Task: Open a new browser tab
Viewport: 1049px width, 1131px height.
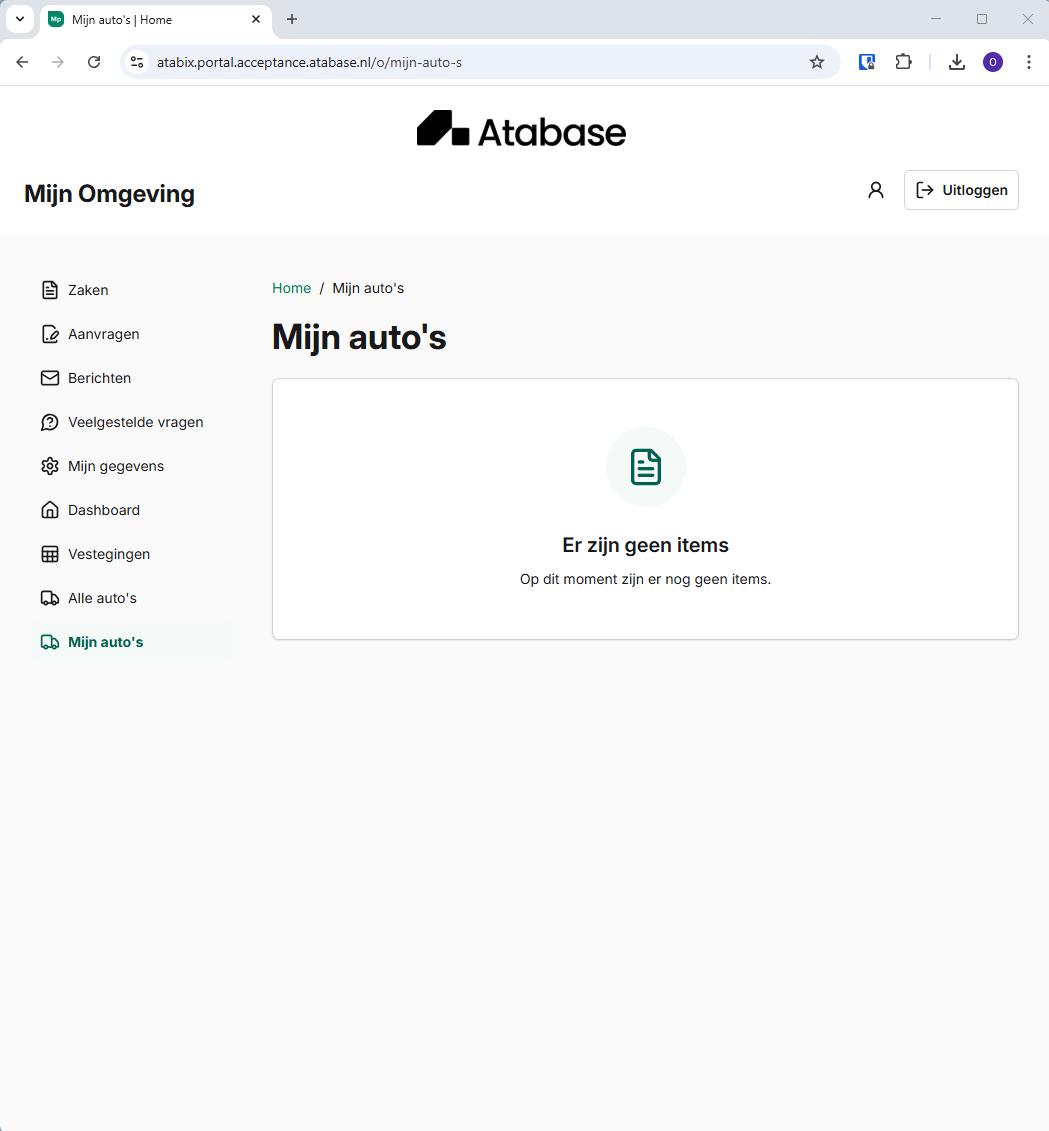Action: (291, 19)
